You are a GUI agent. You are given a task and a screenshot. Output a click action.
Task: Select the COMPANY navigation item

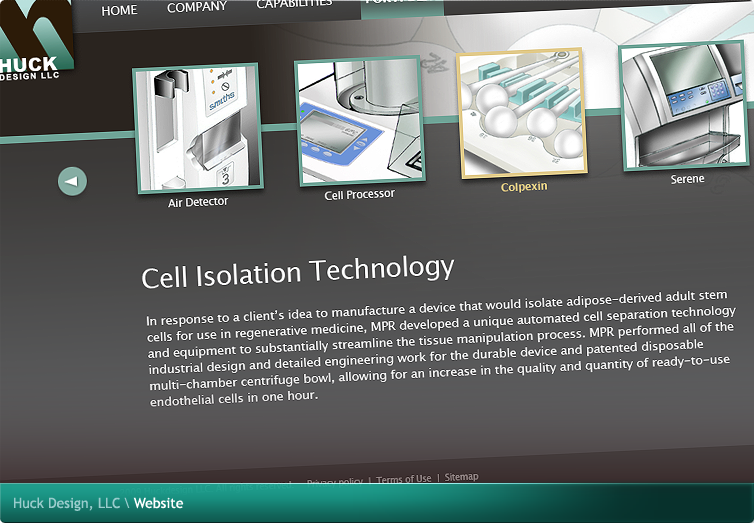pos(197,8)
